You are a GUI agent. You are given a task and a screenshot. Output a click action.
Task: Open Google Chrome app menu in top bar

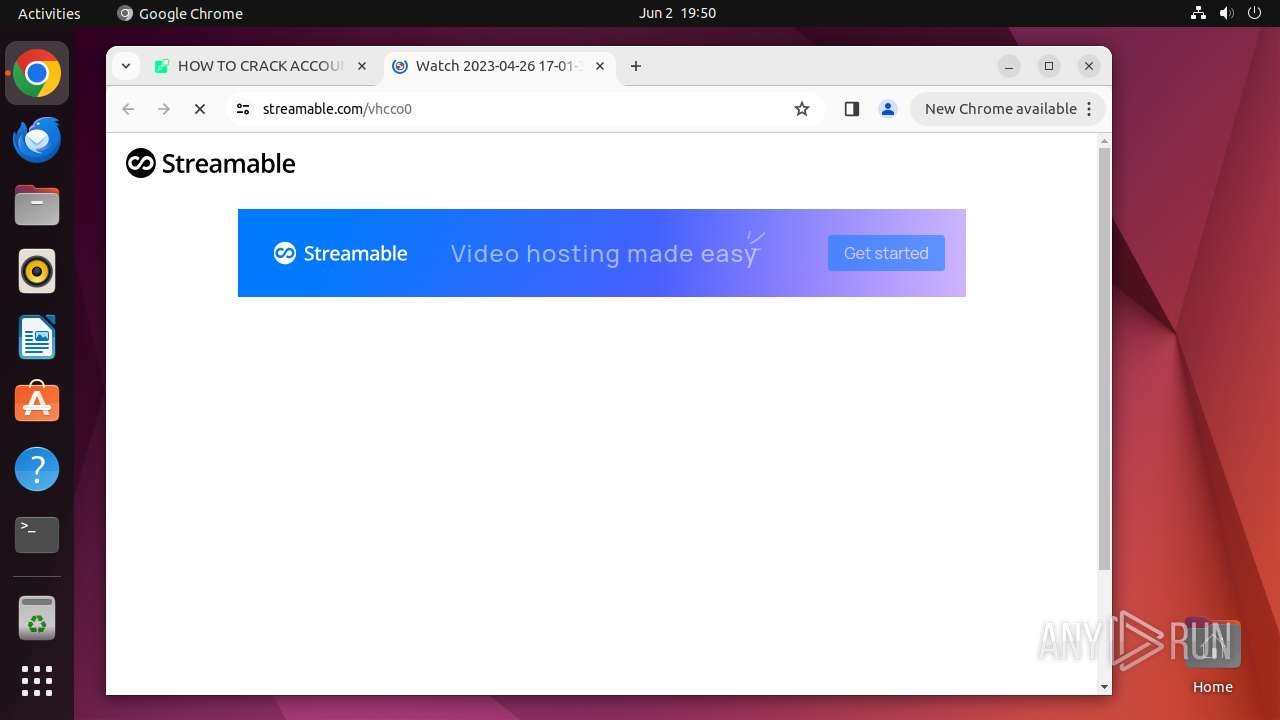point(180,13)
